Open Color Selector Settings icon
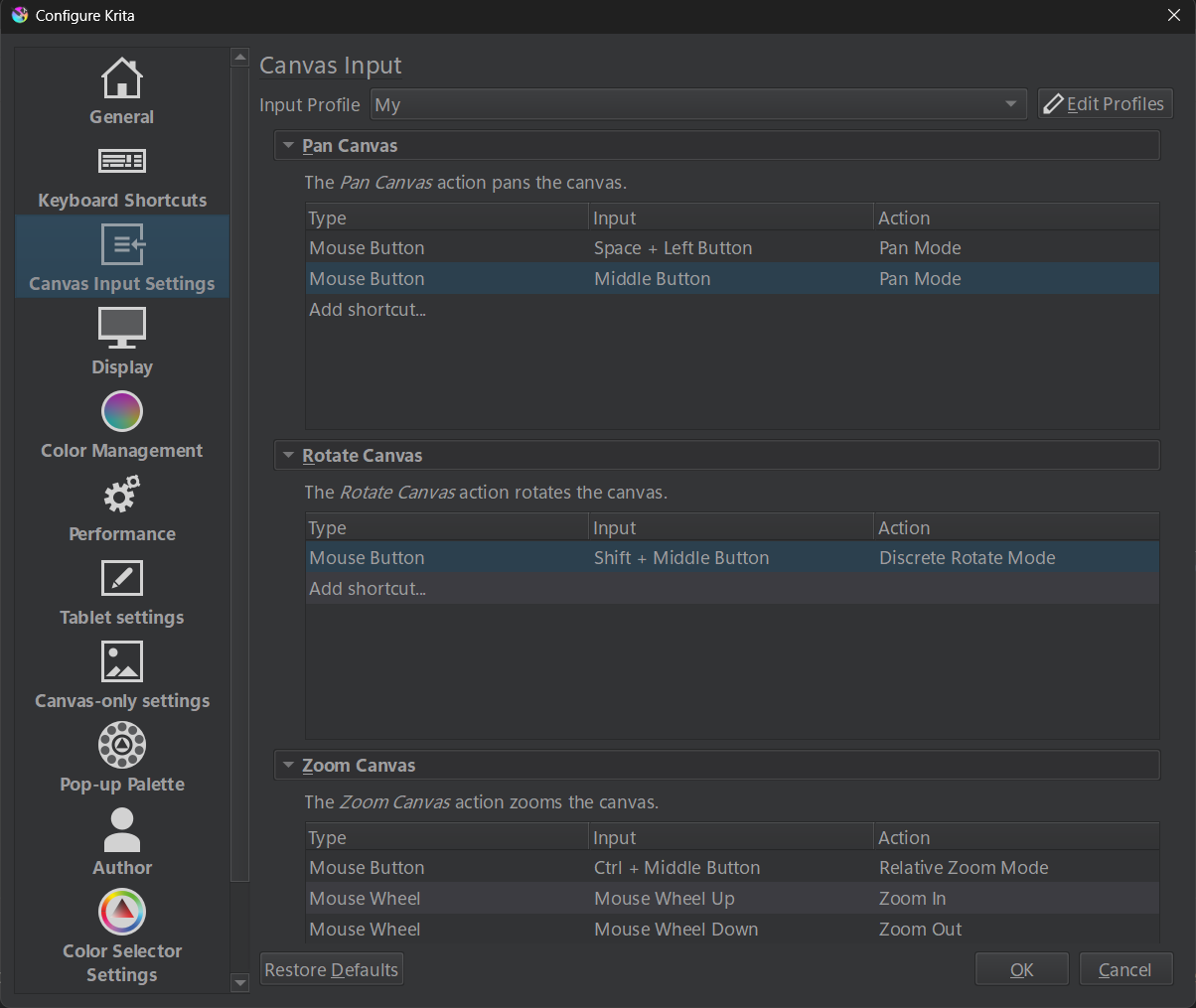This screenshot has width=1196, height=1008. pyautogui.click(x=122, y=912)
